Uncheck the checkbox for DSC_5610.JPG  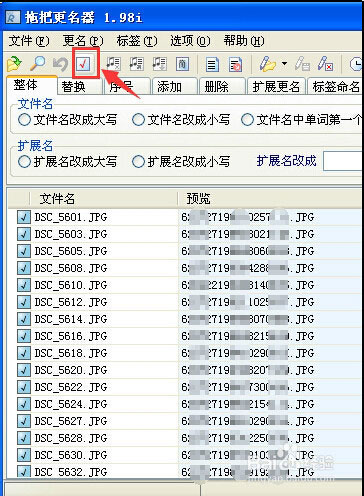coord(24,285)
